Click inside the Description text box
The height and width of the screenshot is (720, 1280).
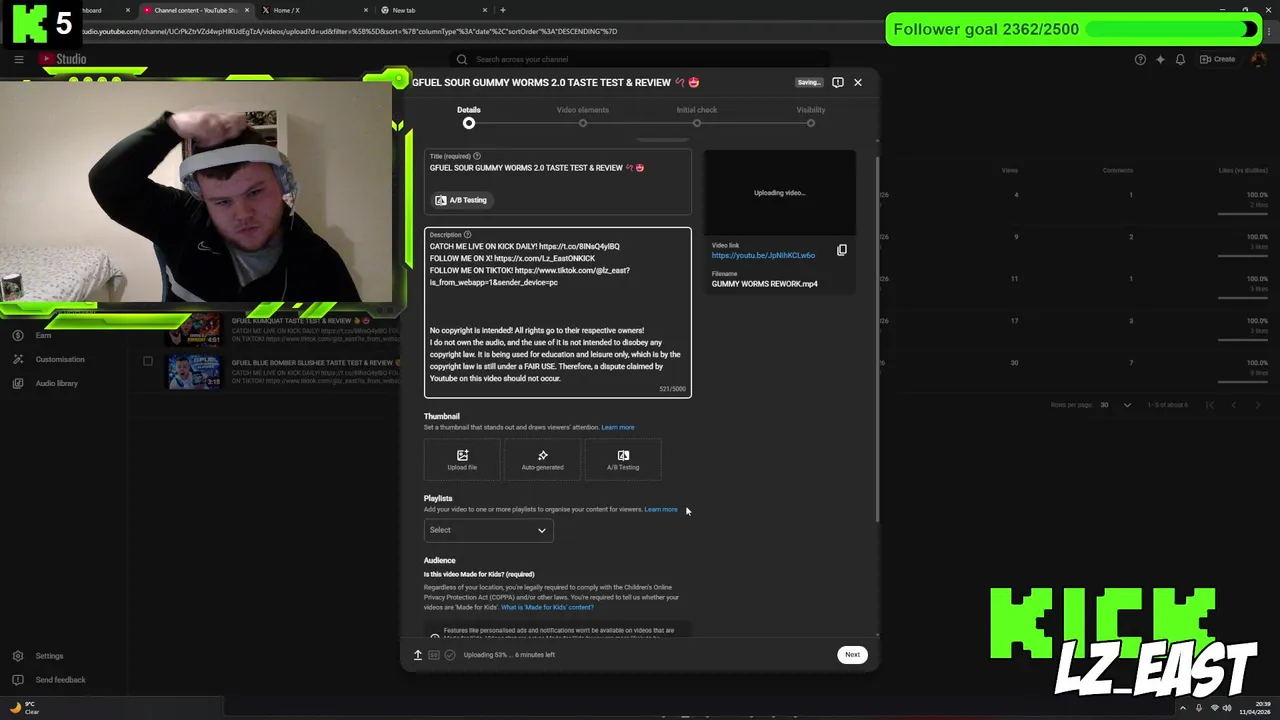click(x=557, y=312)
